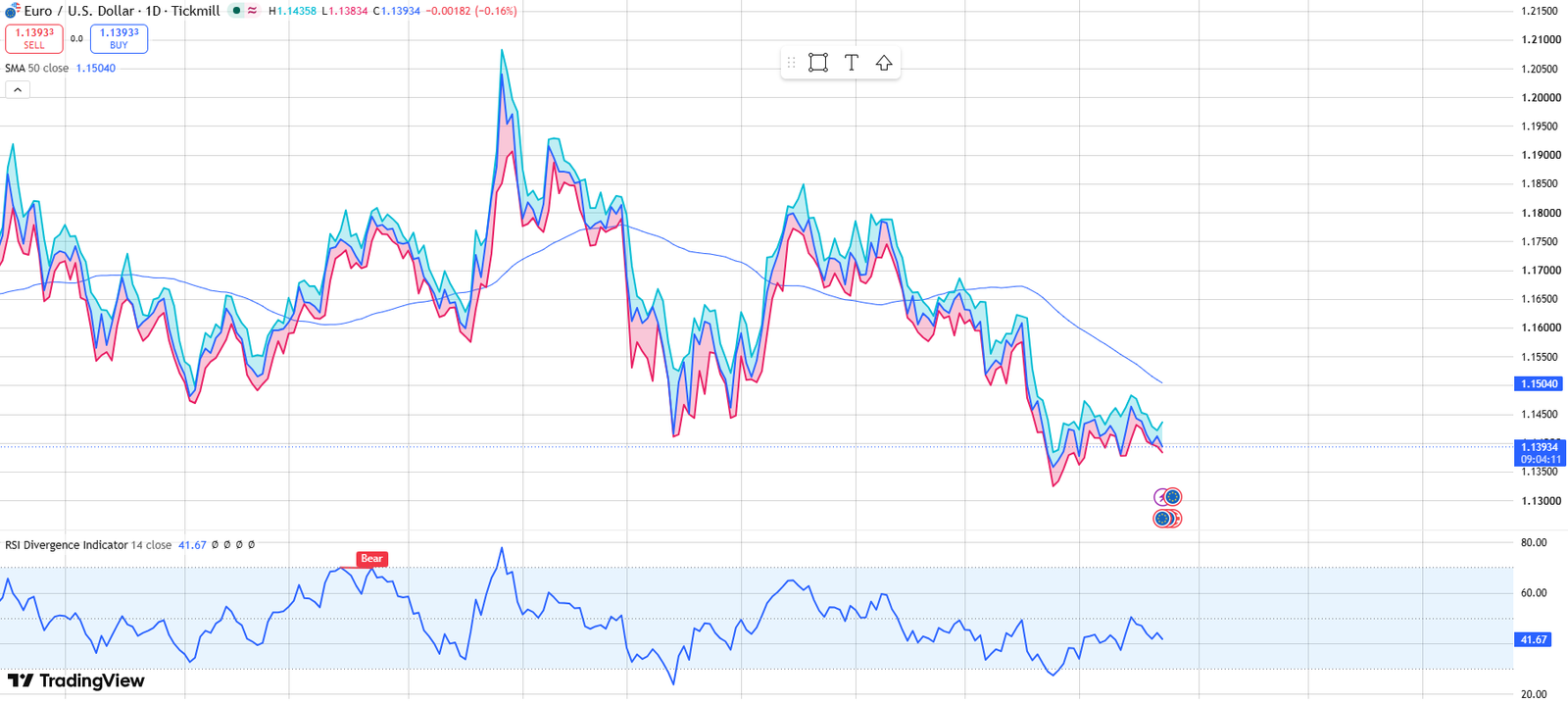Open the front EU flag event in the lower icon cluster
The image size is (1568, 704).
click(1162, 519)
